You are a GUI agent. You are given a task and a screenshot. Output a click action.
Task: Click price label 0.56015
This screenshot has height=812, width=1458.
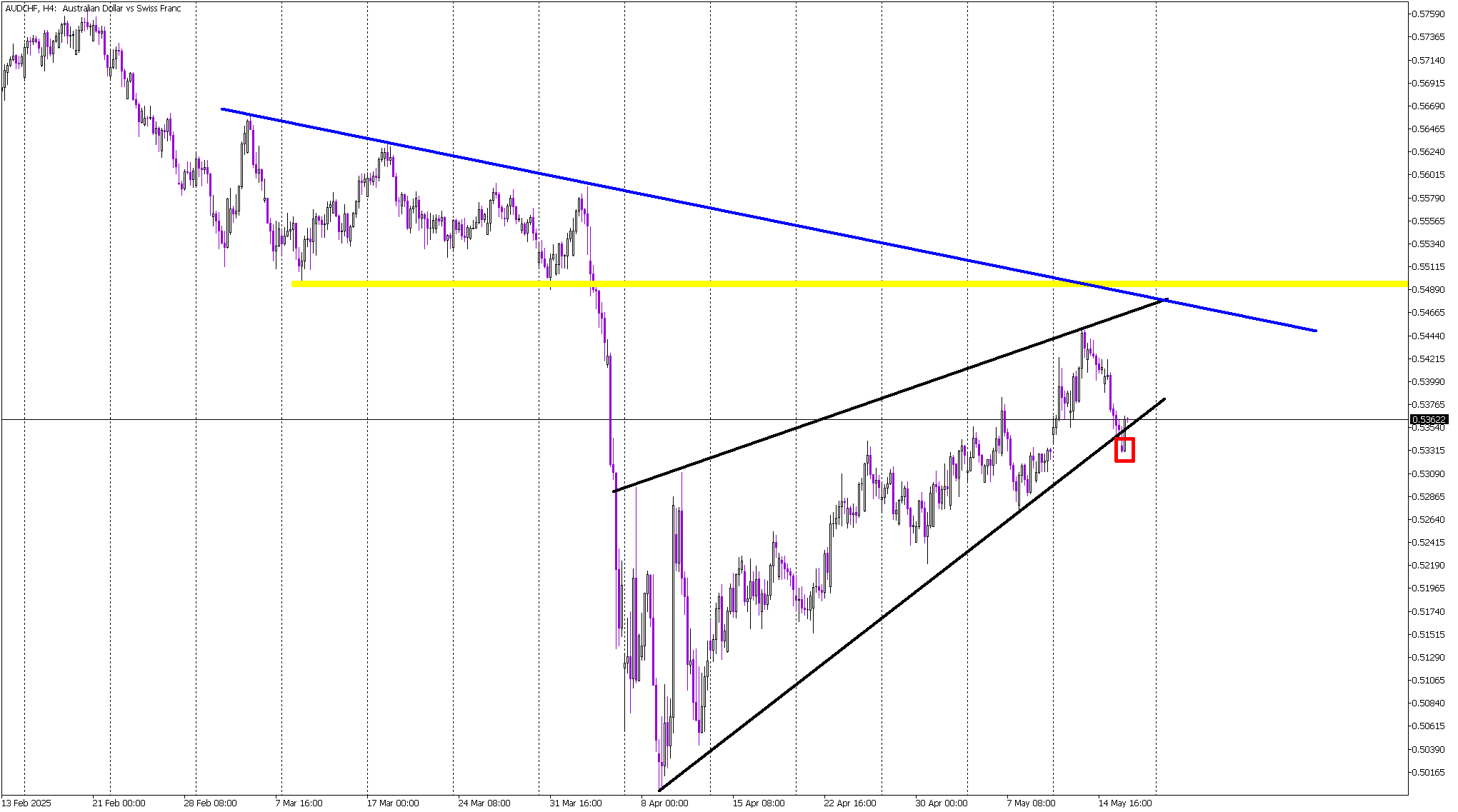(x=1429, y=175)
